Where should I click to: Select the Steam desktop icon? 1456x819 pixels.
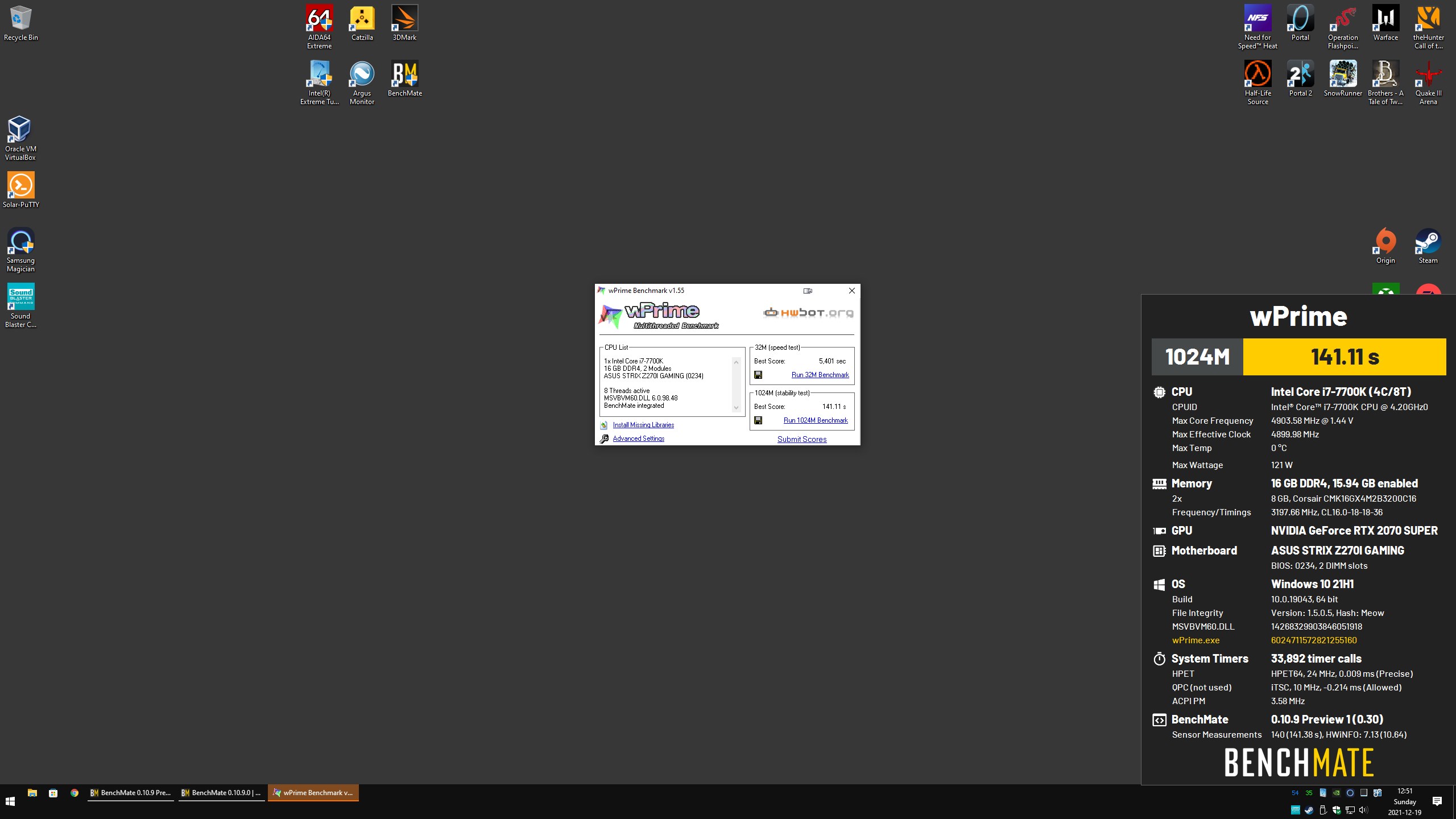pos(1428,246)
